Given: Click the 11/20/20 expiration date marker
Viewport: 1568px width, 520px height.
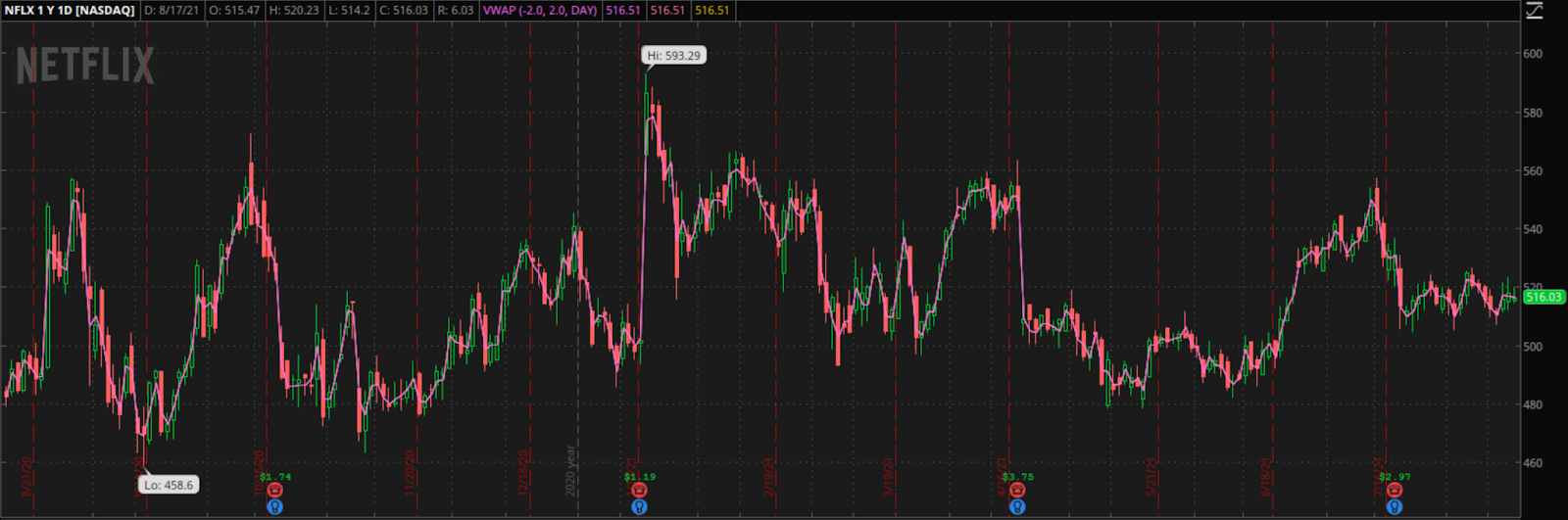Looking at the screenshot, I should [x=411, y=473].
